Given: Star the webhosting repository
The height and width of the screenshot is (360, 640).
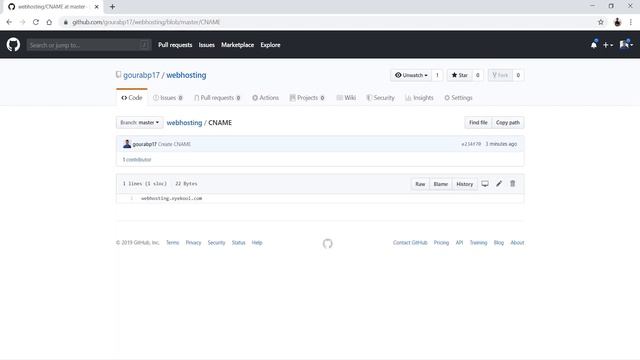Looking at the screenshot, I should [x=460, y=75].
